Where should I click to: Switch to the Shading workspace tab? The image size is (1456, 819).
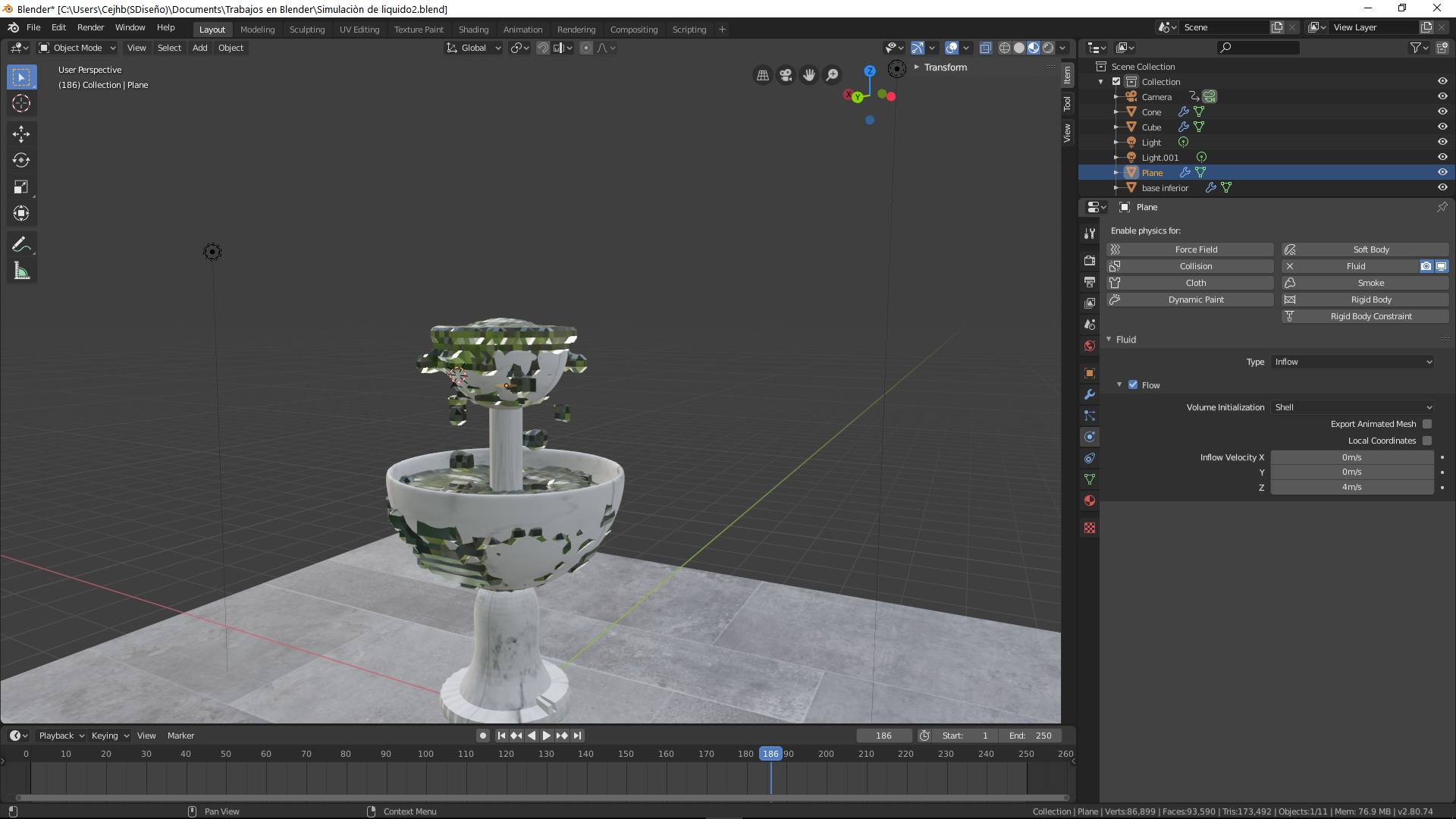473,30
